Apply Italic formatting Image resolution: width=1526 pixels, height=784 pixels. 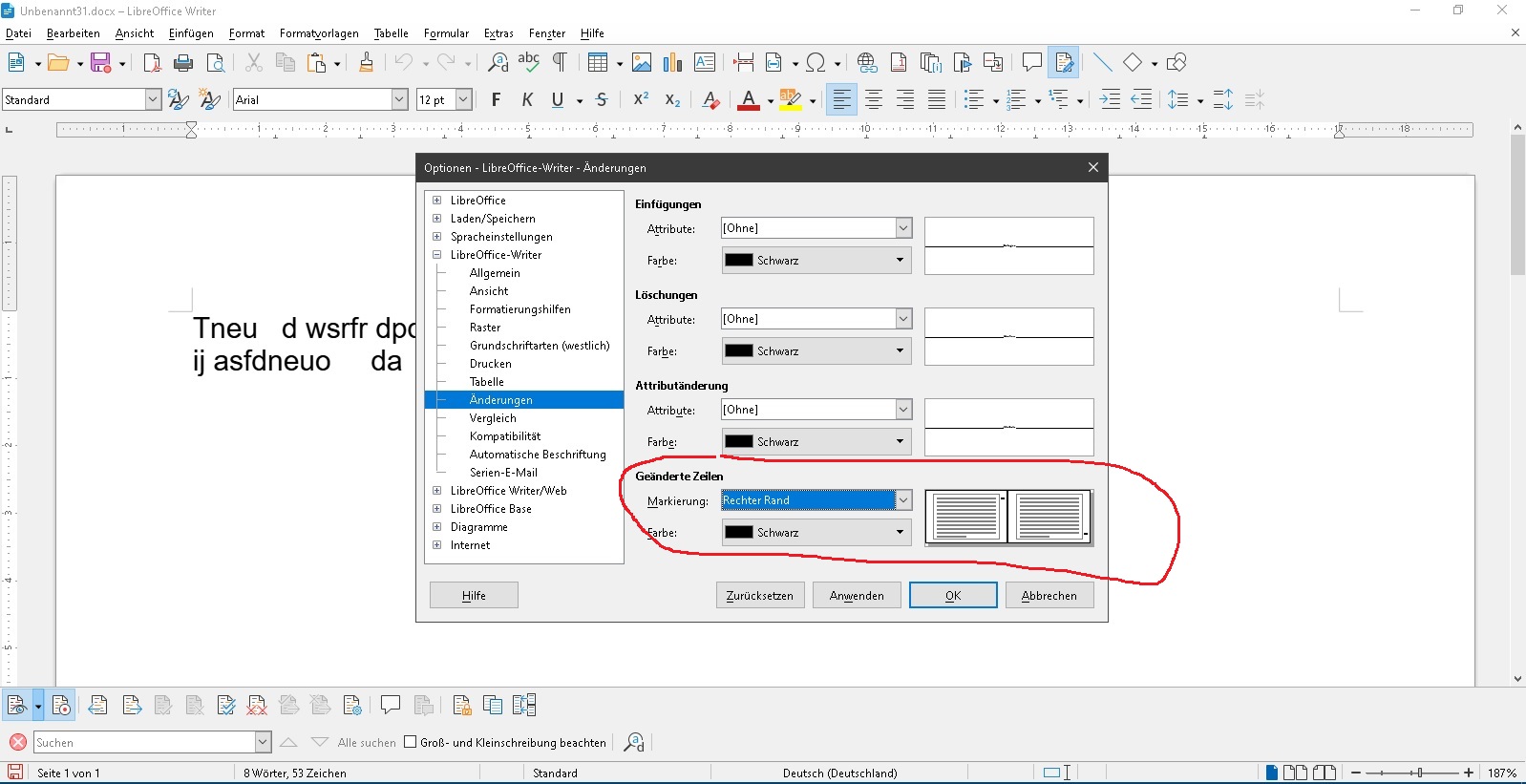pos(527,99)
